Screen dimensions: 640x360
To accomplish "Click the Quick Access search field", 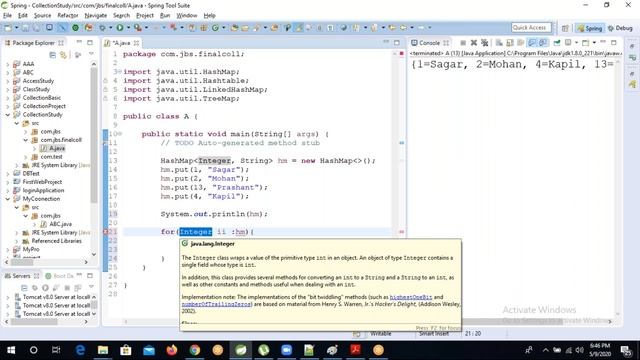I will click(531, 27).
